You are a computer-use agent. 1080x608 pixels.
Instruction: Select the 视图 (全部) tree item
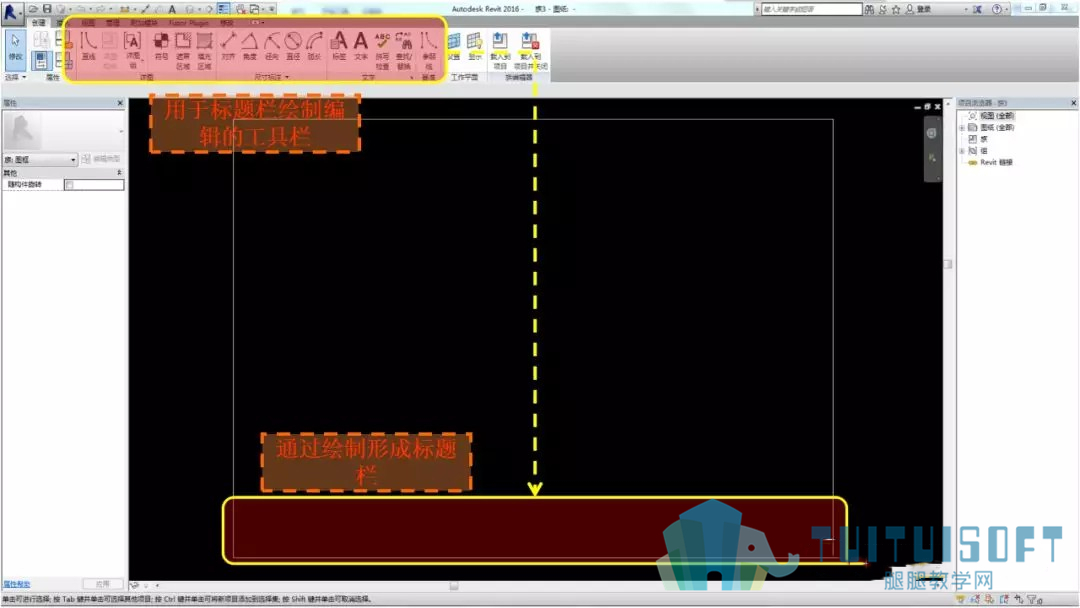click(997, 116)
